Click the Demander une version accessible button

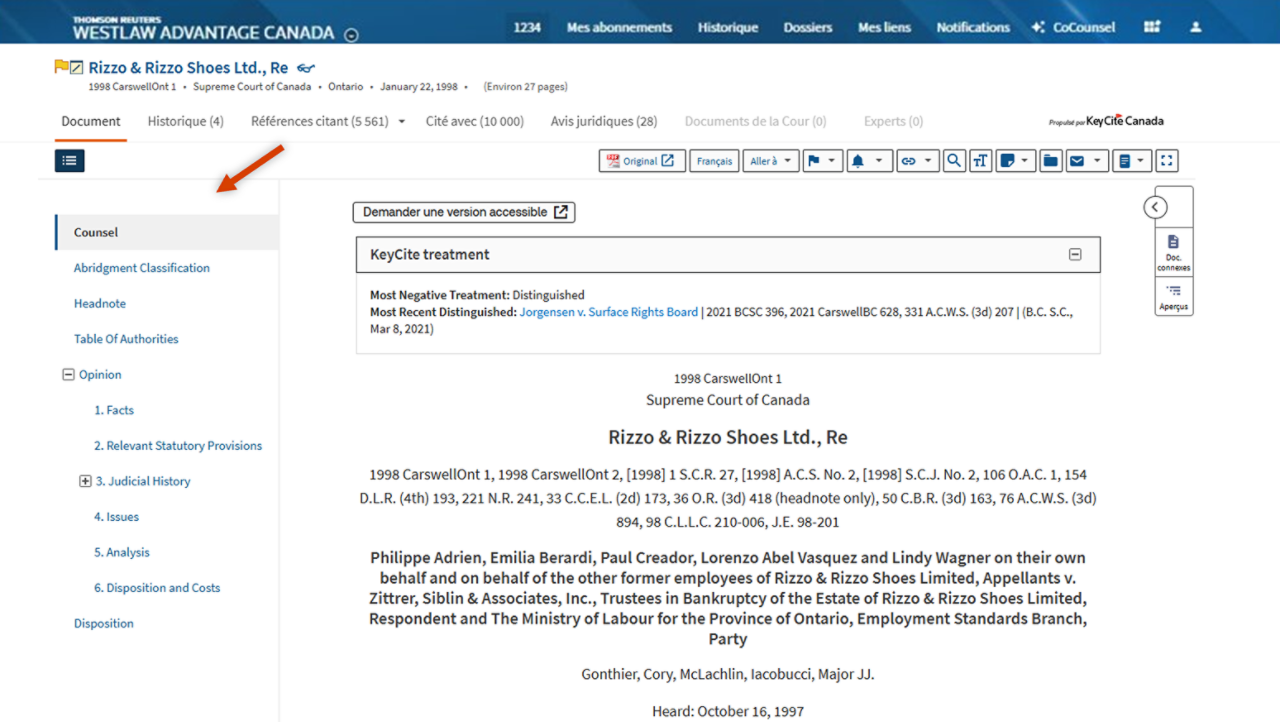(x=464, y=212)
